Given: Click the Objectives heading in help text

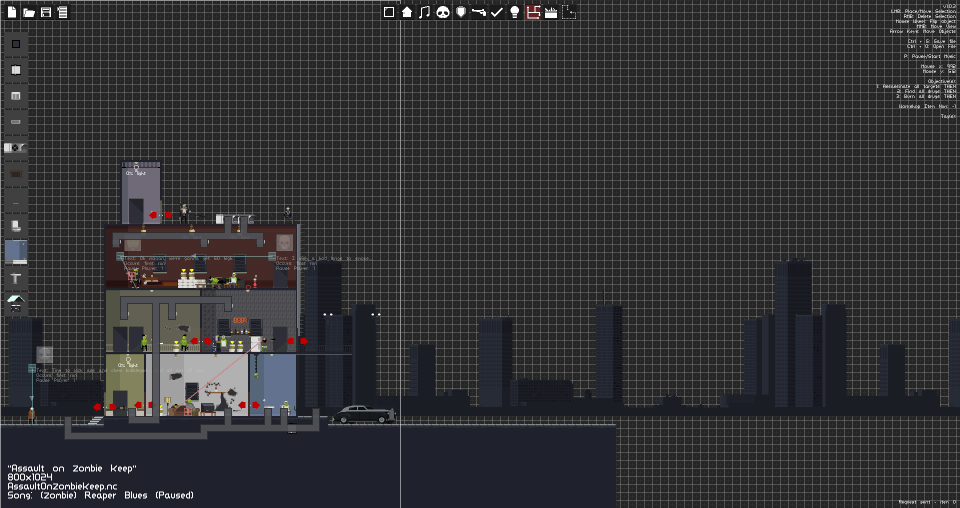Looking at the screenshot, I should point(941,81).
